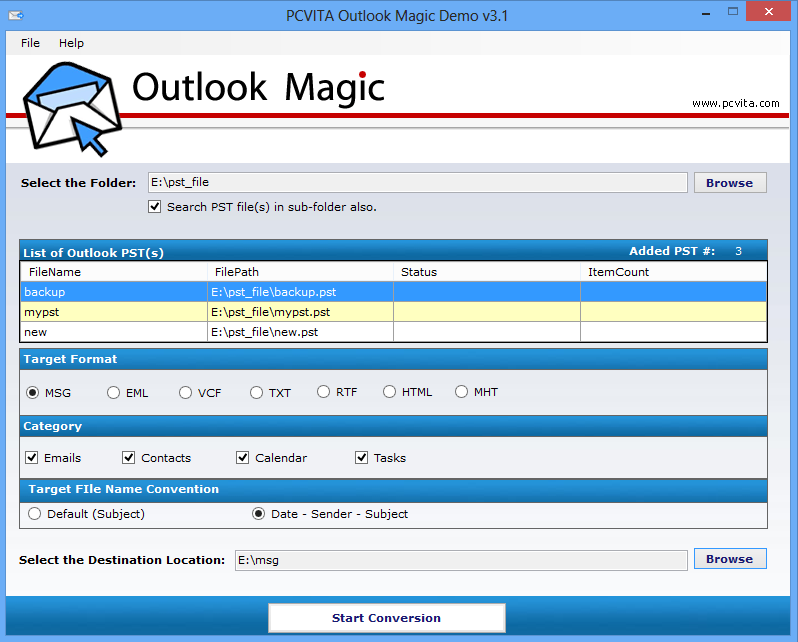Choose Date - Sender - Subject naming convention
798x642 pixels.
(x=259, y=514)
